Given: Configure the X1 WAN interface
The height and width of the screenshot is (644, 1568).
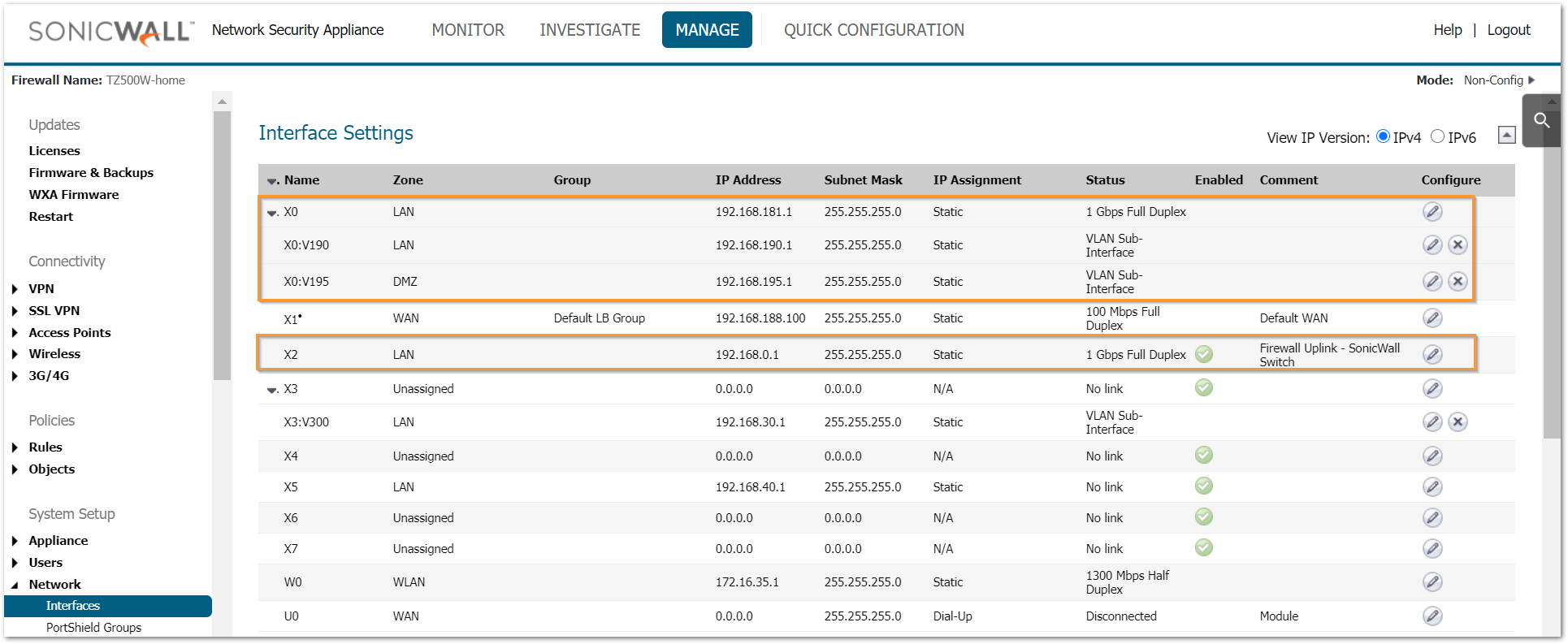Looking at the screenshot, I should pos(1432,318).
